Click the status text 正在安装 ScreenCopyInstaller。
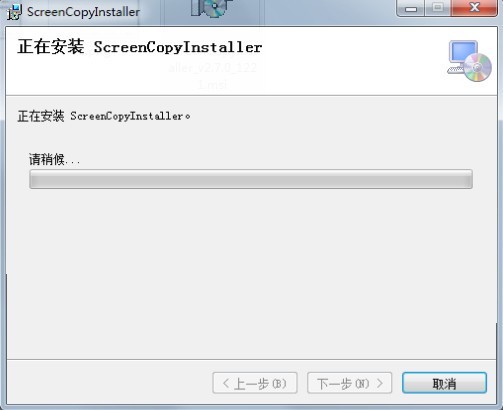 (x=104, y=116)
